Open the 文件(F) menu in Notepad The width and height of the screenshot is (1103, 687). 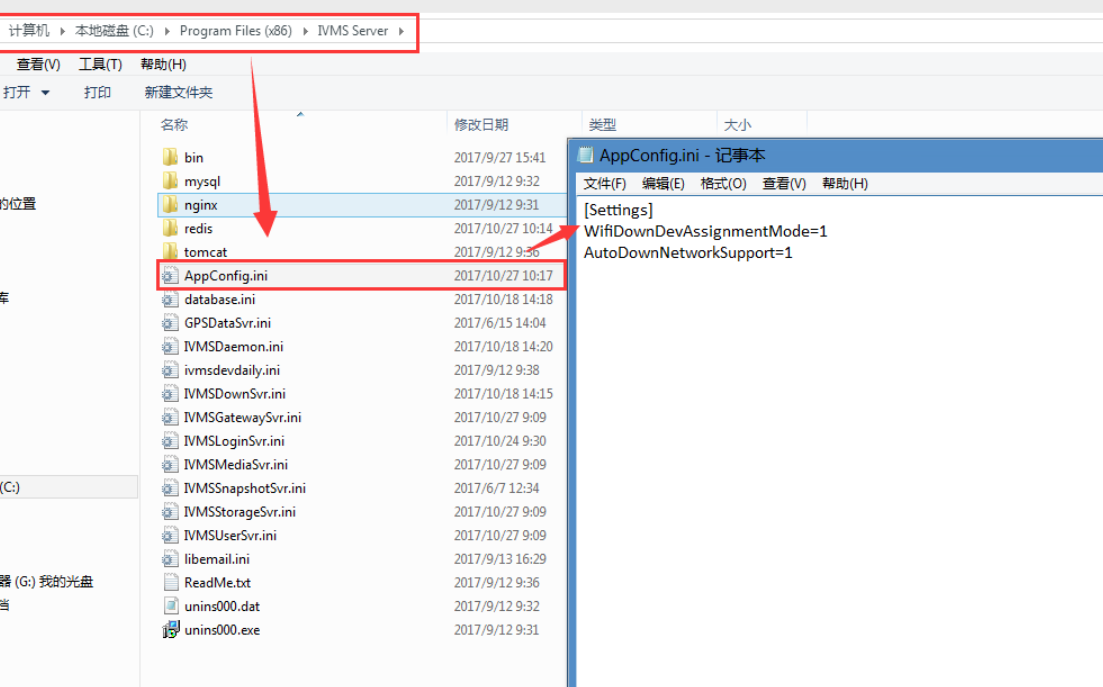604,184
